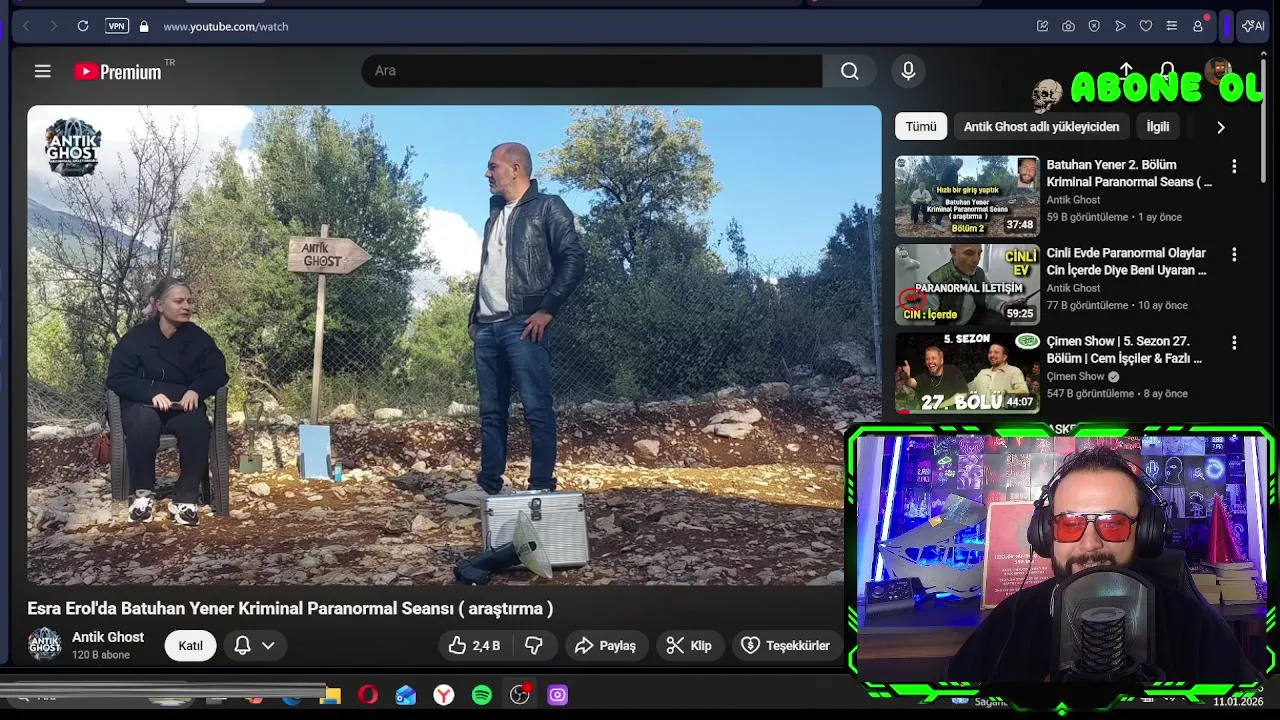
Task: Open the Cinli Evde Paranormal Olaylar title link
Action: click(x=1126, y=262)
